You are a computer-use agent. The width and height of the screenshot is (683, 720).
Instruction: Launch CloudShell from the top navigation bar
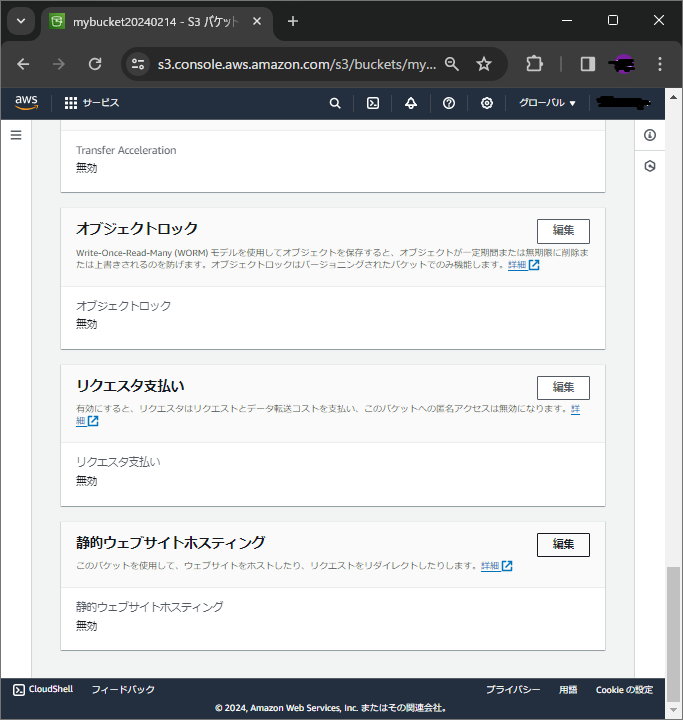click(373, 103)
